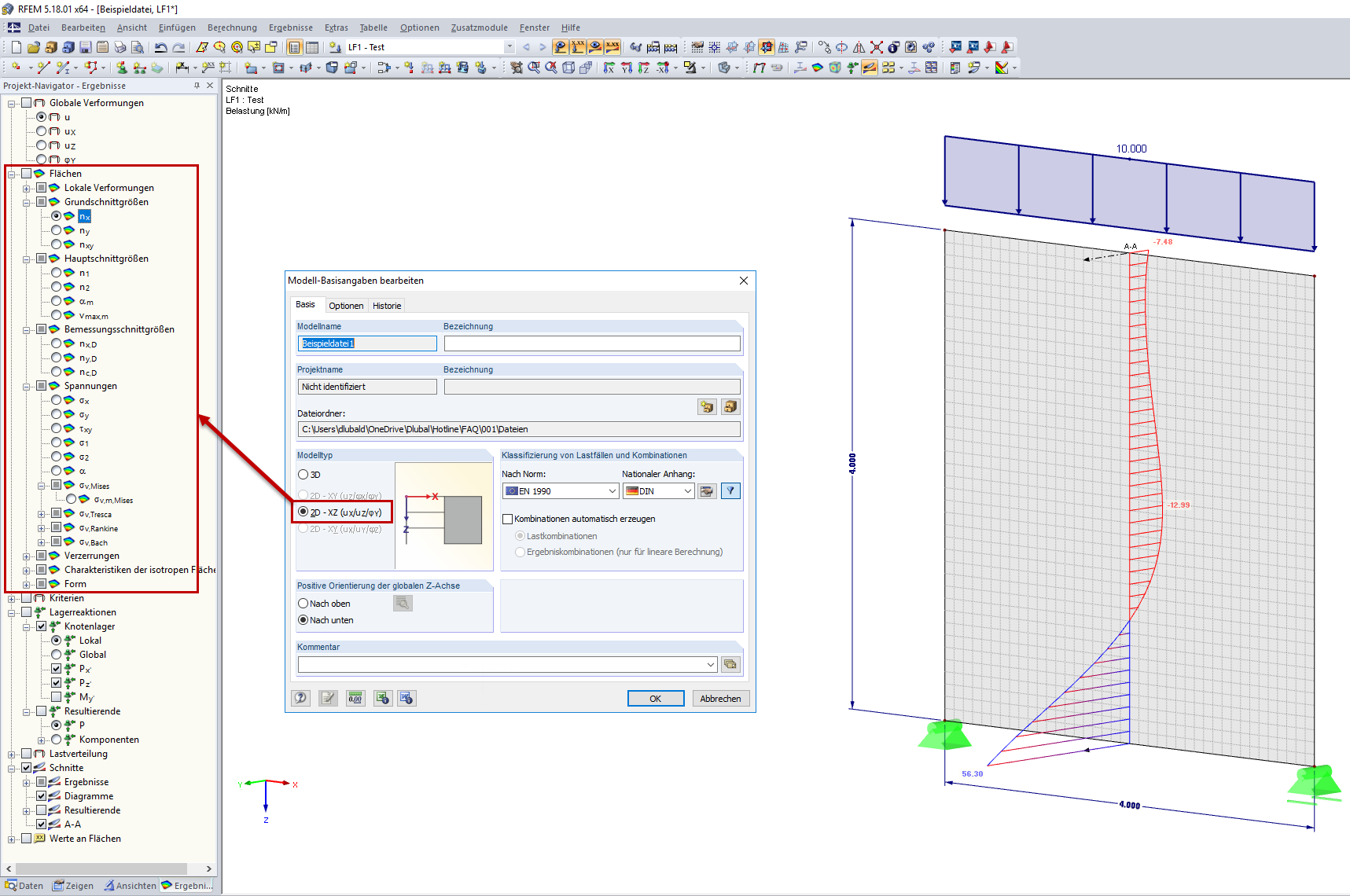Click the color panel settings icon
Image resolution: width=1350 pixels, height=896 pixels.
click(x=1002, y=68)
